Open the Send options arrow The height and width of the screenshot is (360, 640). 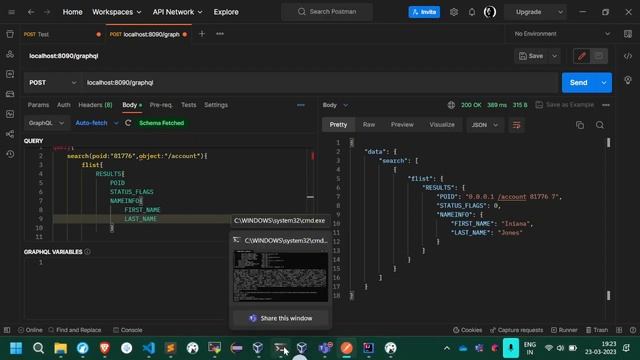604,82
